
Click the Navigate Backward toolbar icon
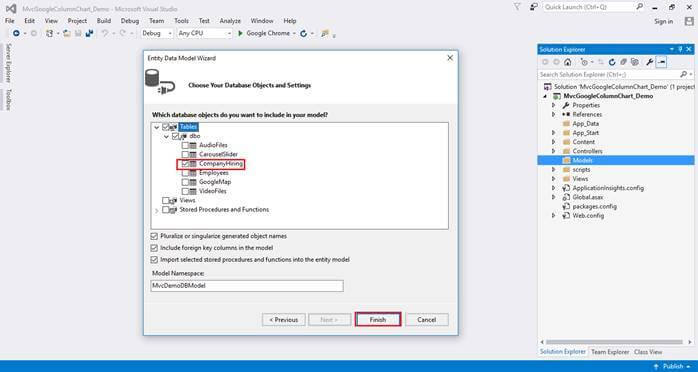click(16, 33)
